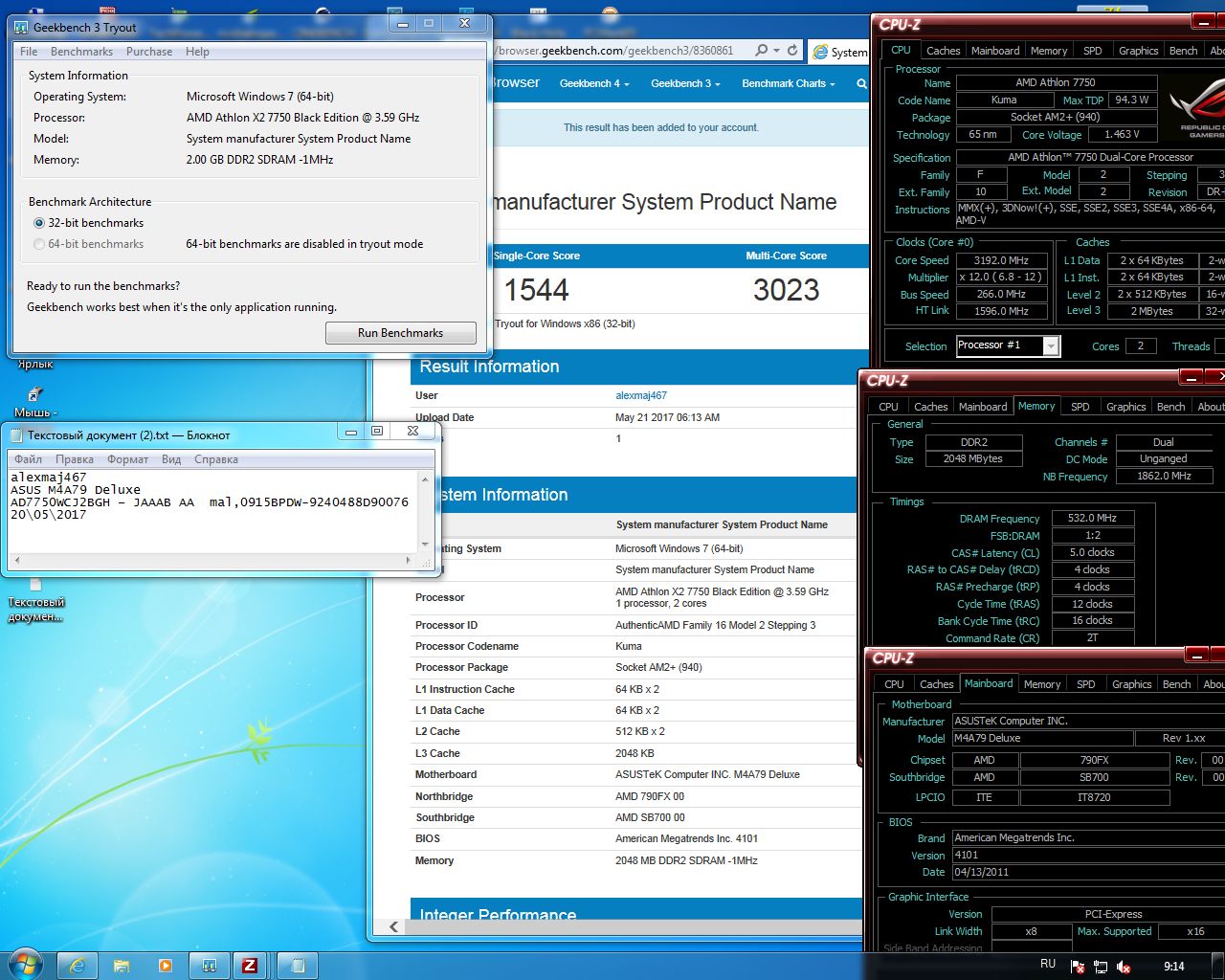Open the Action Center flag tray icon
This screenshot has height=980, width=1225.
coord(1079,967)
